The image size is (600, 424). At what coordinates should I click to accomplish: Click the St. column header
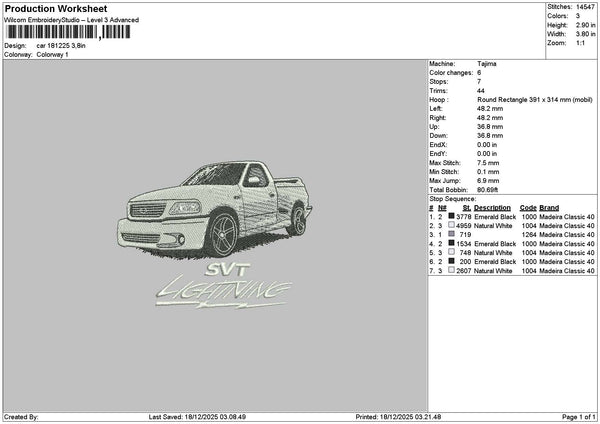[x=467, y=208]
